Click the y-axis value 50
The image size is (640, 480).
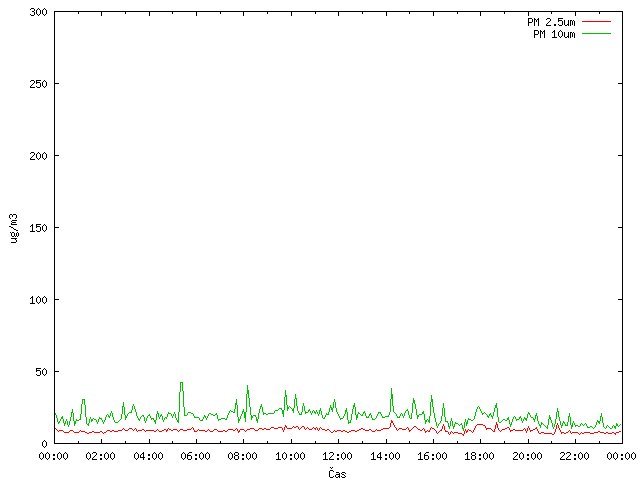41,372
